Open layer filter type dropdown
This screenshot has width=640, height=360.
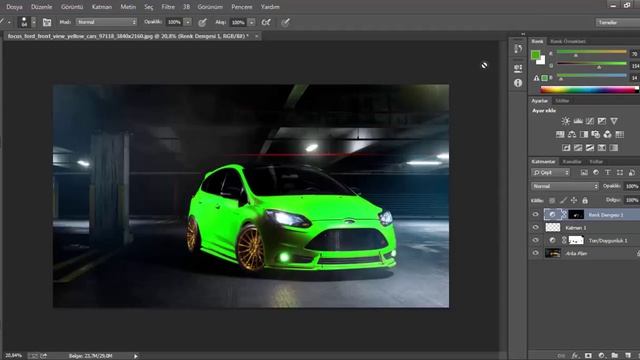(550, 173)
